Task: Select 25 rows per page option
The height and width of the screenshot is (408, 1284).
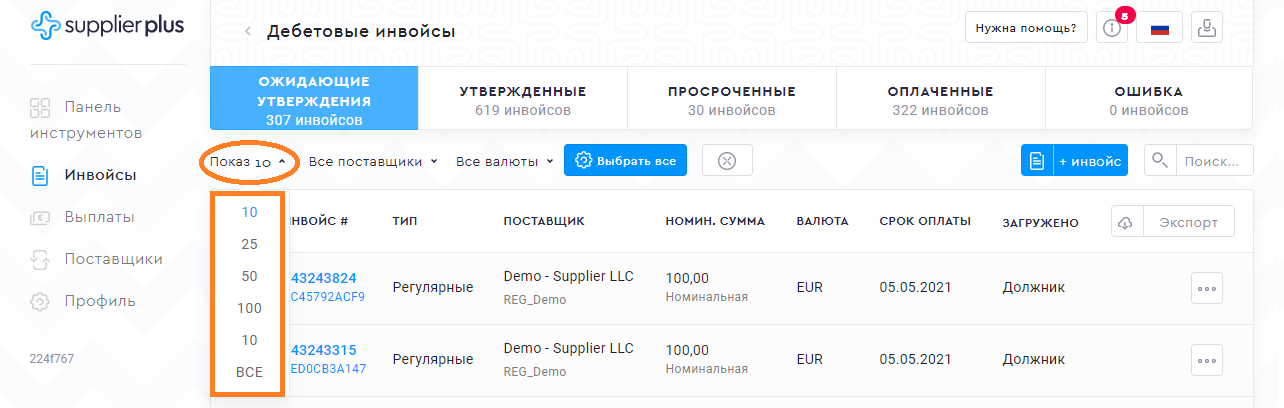Action: coord(249,244)
